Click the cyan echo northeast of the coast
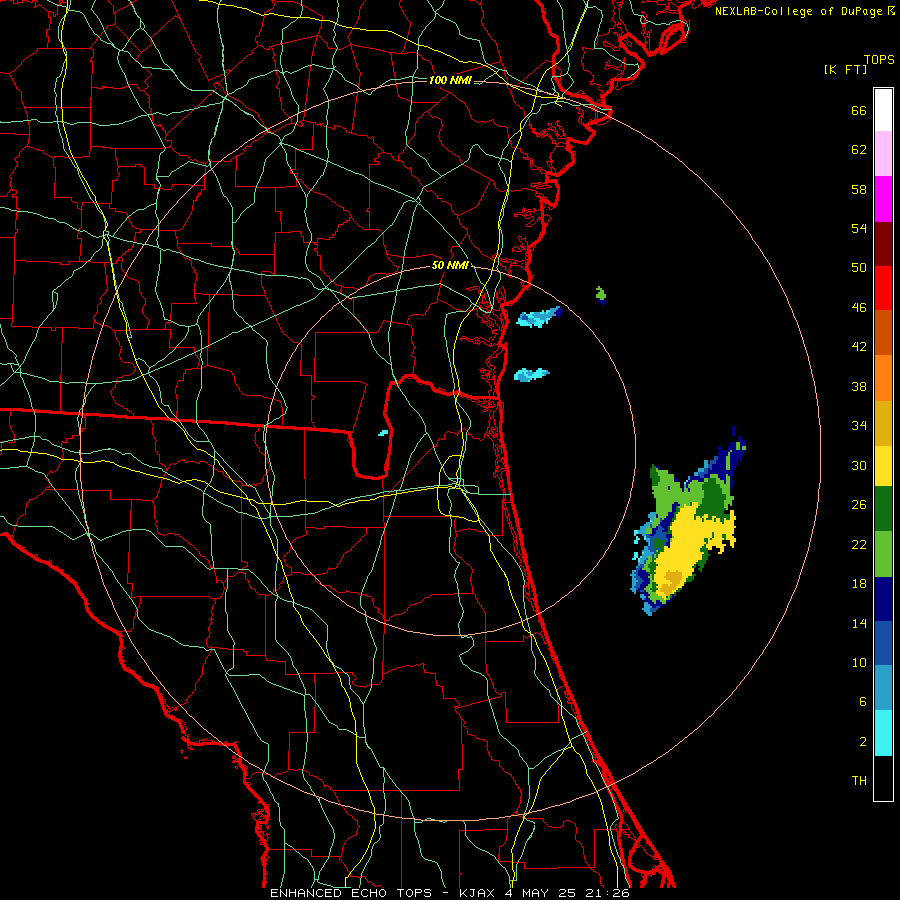 [x=538, y=317]
